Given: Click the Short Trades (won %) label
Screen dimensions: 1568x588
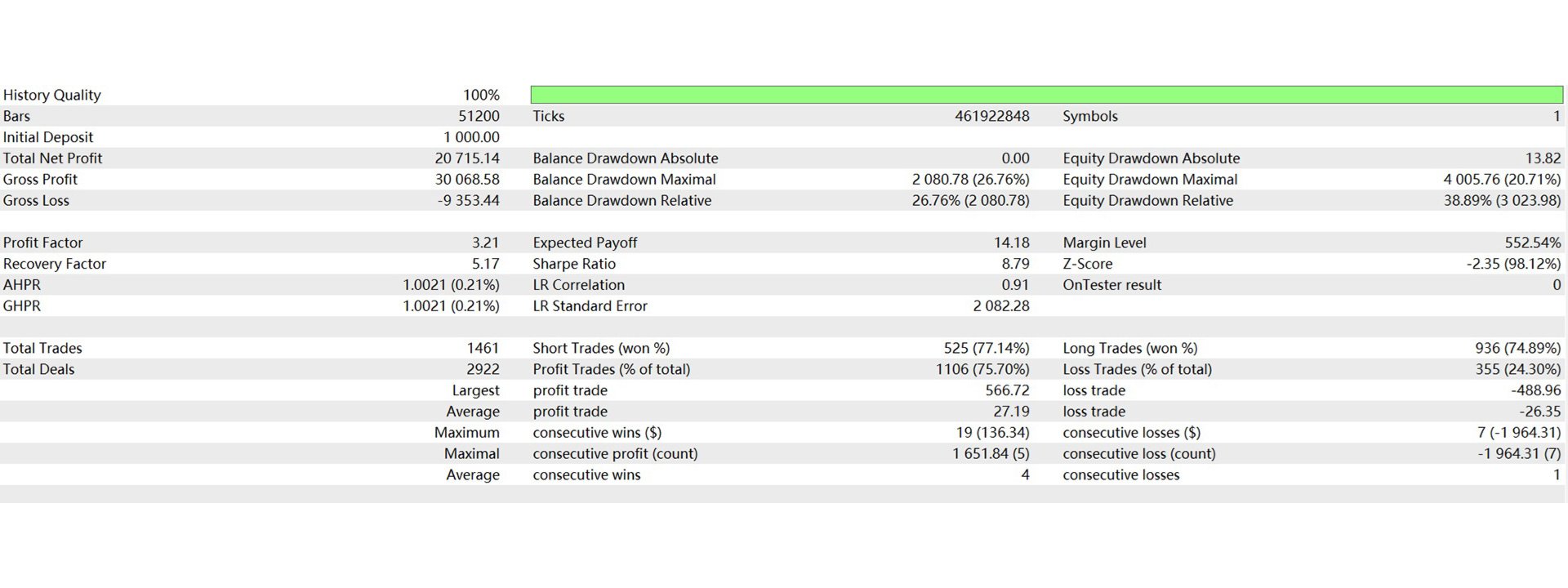Looking at the screenshot, I should pos(601,348).
